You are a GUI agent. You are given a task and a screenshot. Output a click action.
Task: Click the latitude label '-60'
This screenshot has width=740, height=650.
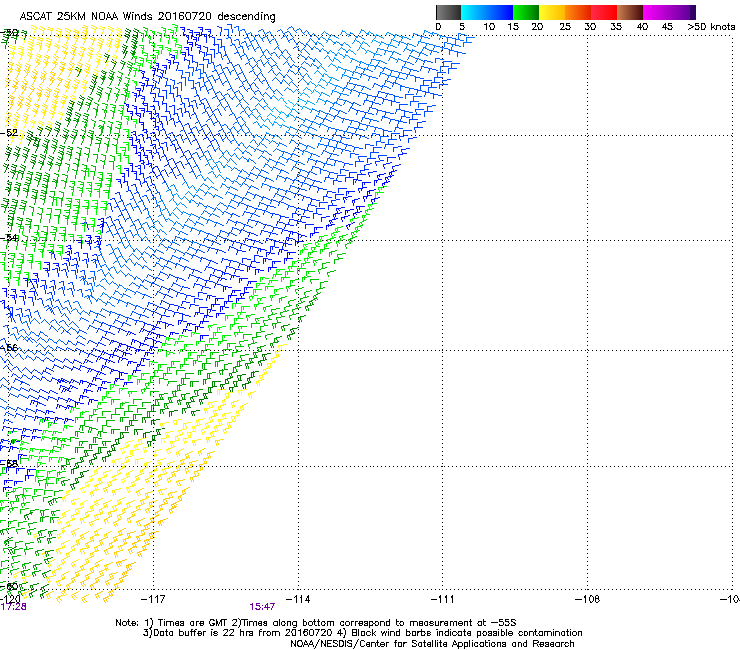coord(9,586)
